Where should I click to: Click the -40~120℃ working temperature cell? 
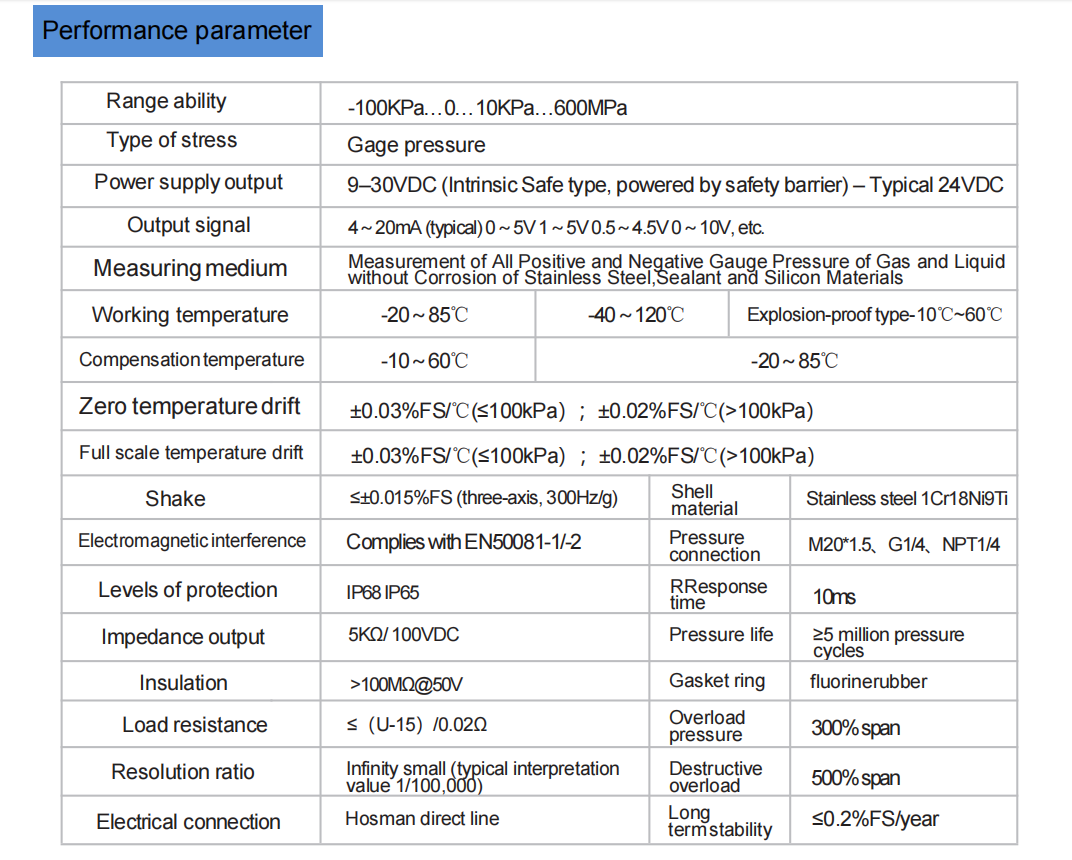coord(636,316)
